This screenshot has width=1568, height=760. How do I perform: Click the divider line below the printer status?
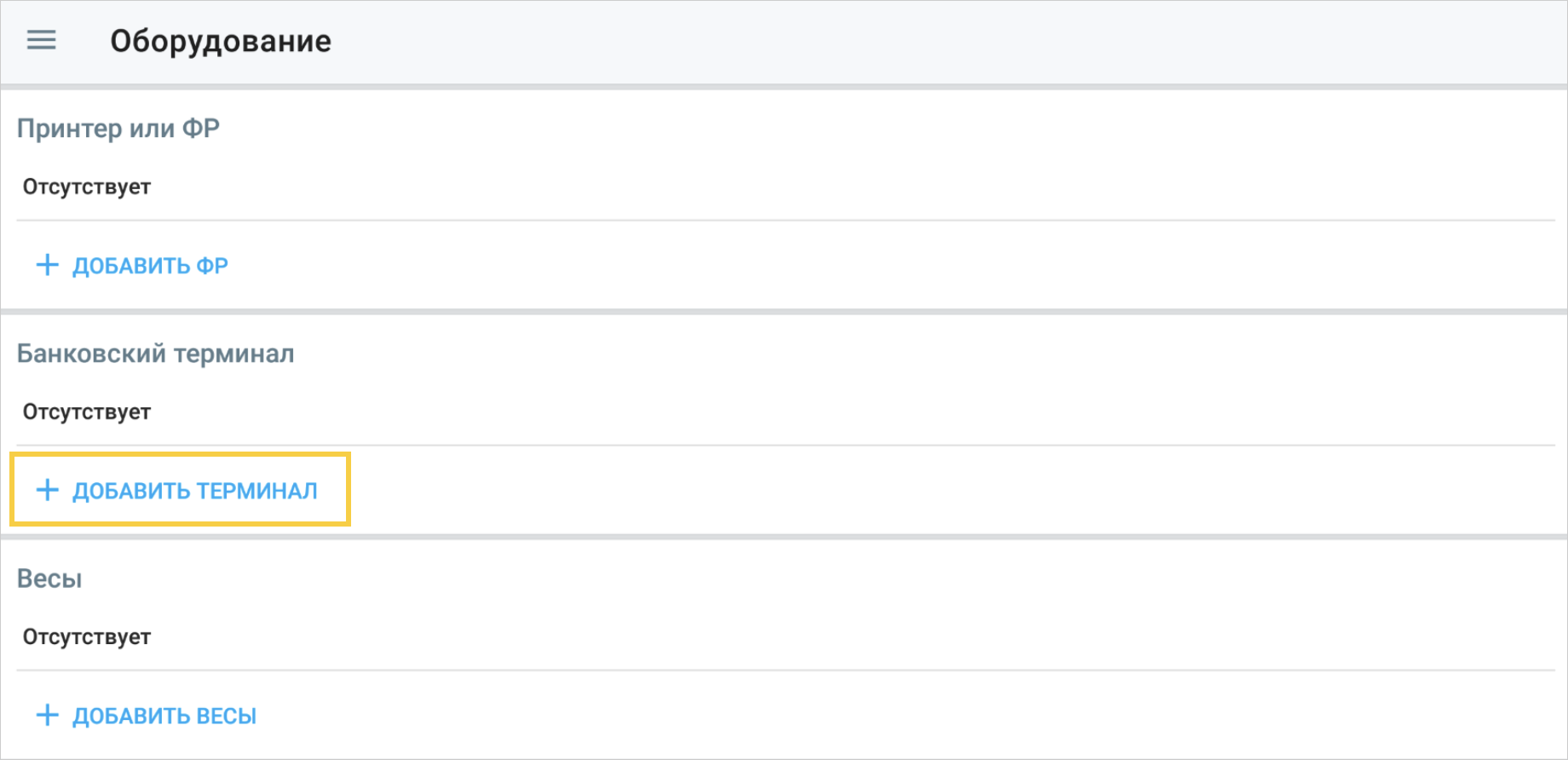(784, 221)
